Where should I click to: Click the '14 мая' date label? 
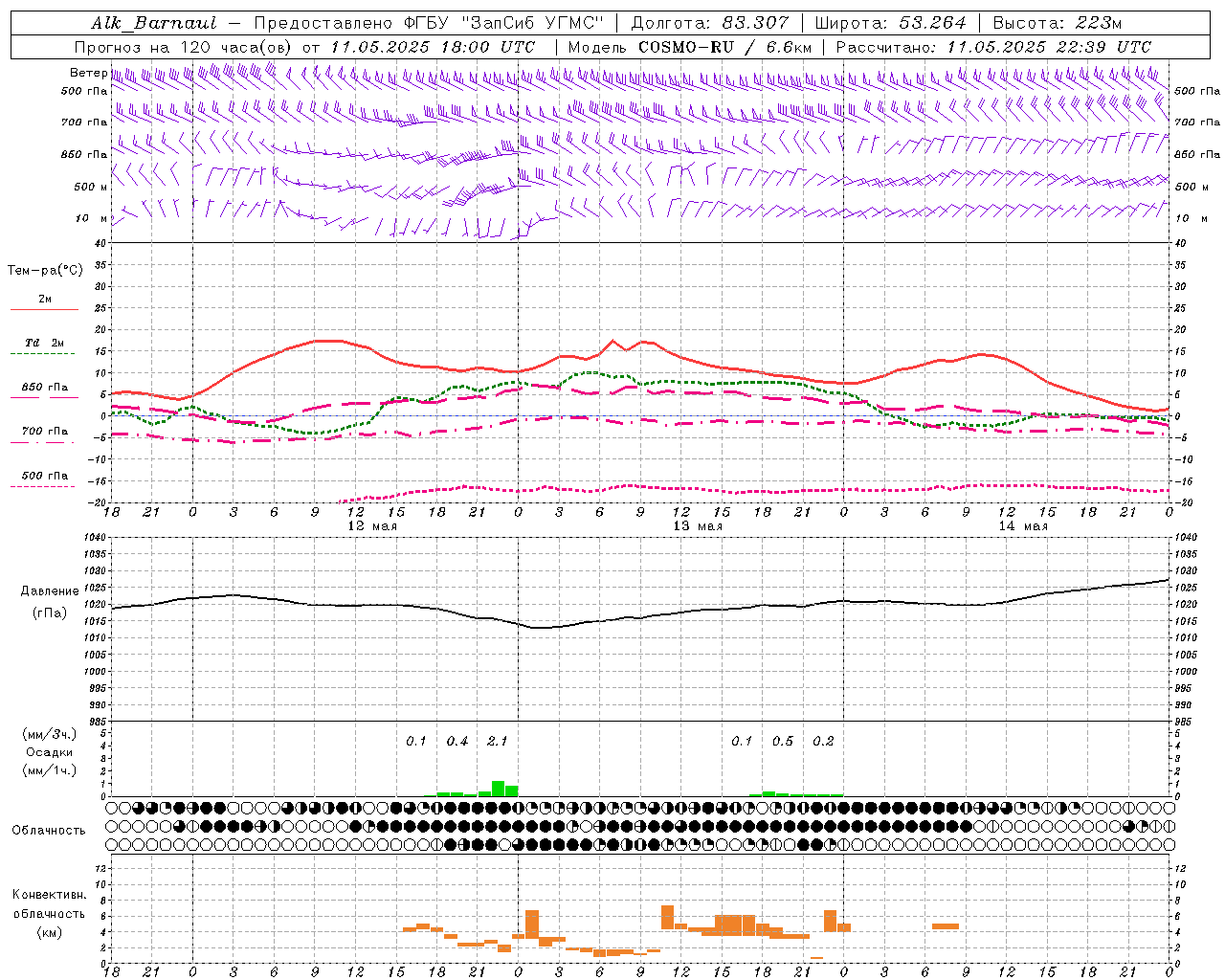click(1023, 526)
